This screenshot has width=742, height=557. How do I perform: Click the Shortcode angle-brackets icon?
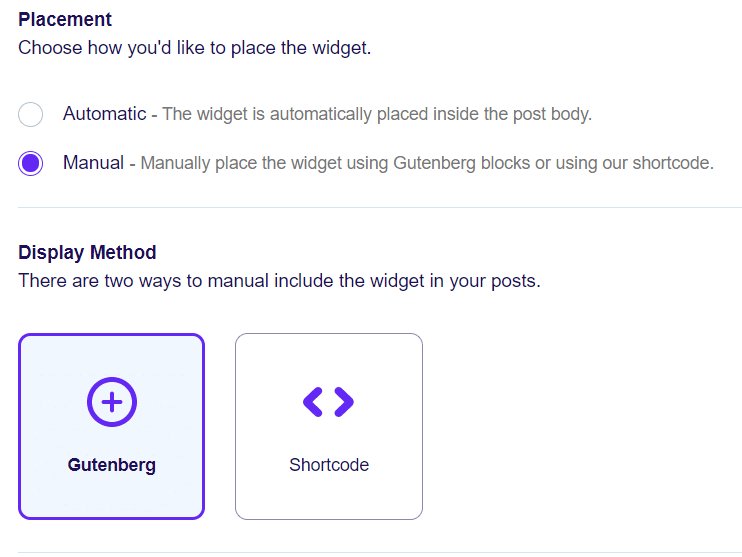(x=328, y=402)
